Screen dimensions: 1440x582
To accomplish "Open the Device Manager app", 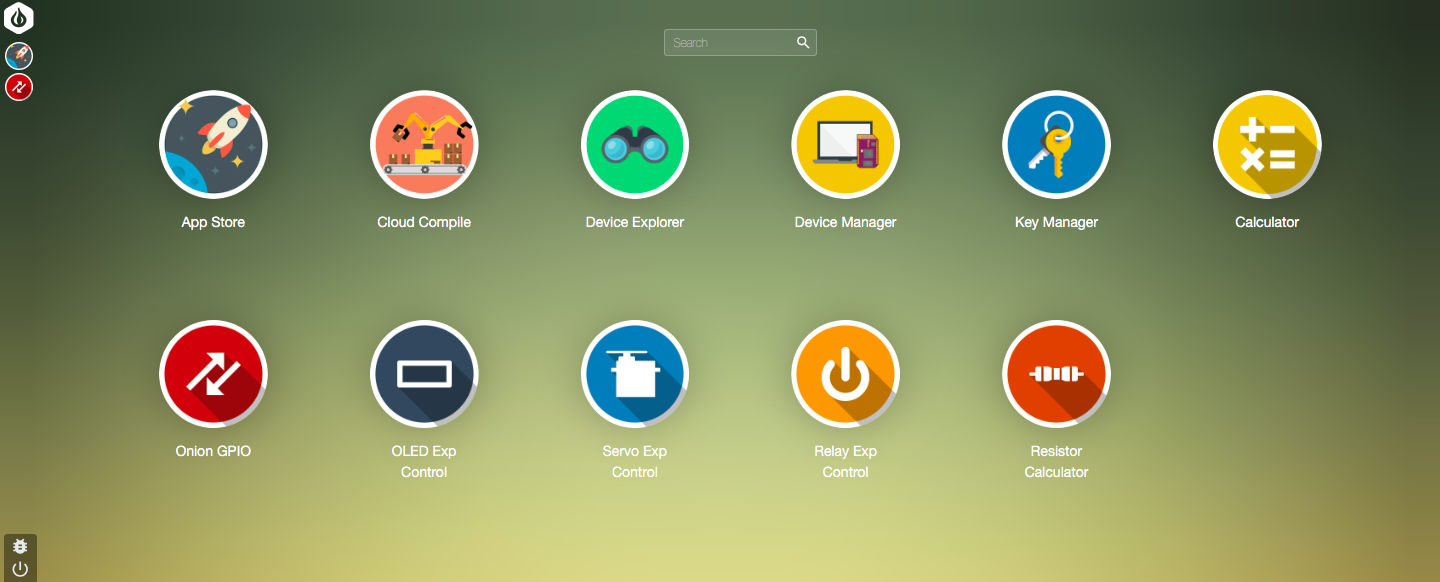I will point(846,145).
